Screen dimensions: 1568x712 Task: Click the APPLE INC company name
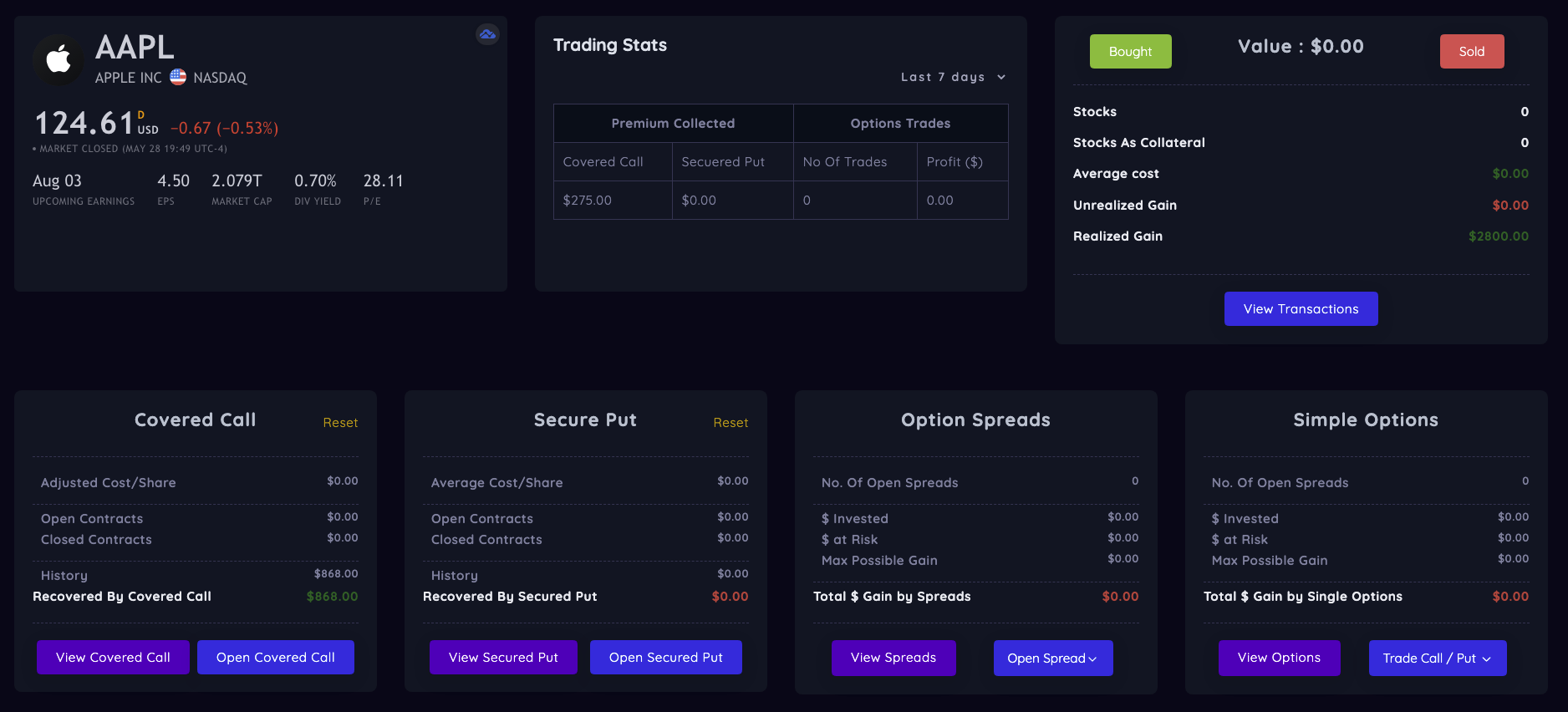(128, 78)
